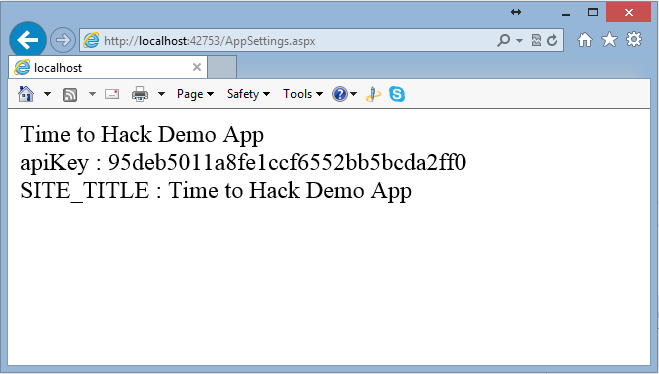Close the localhost tab
659x374 pixels.
(197, 67)
